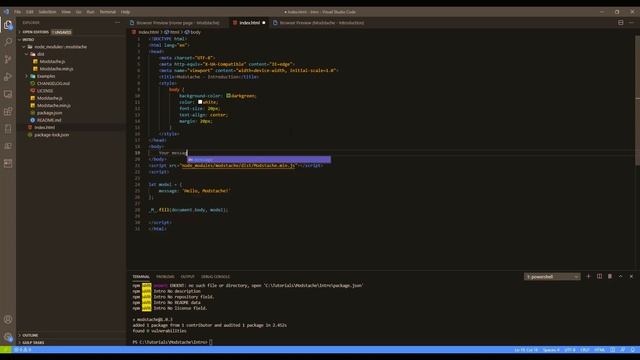Accept the highlighted autocomplete suggestion

coord(259,160)
